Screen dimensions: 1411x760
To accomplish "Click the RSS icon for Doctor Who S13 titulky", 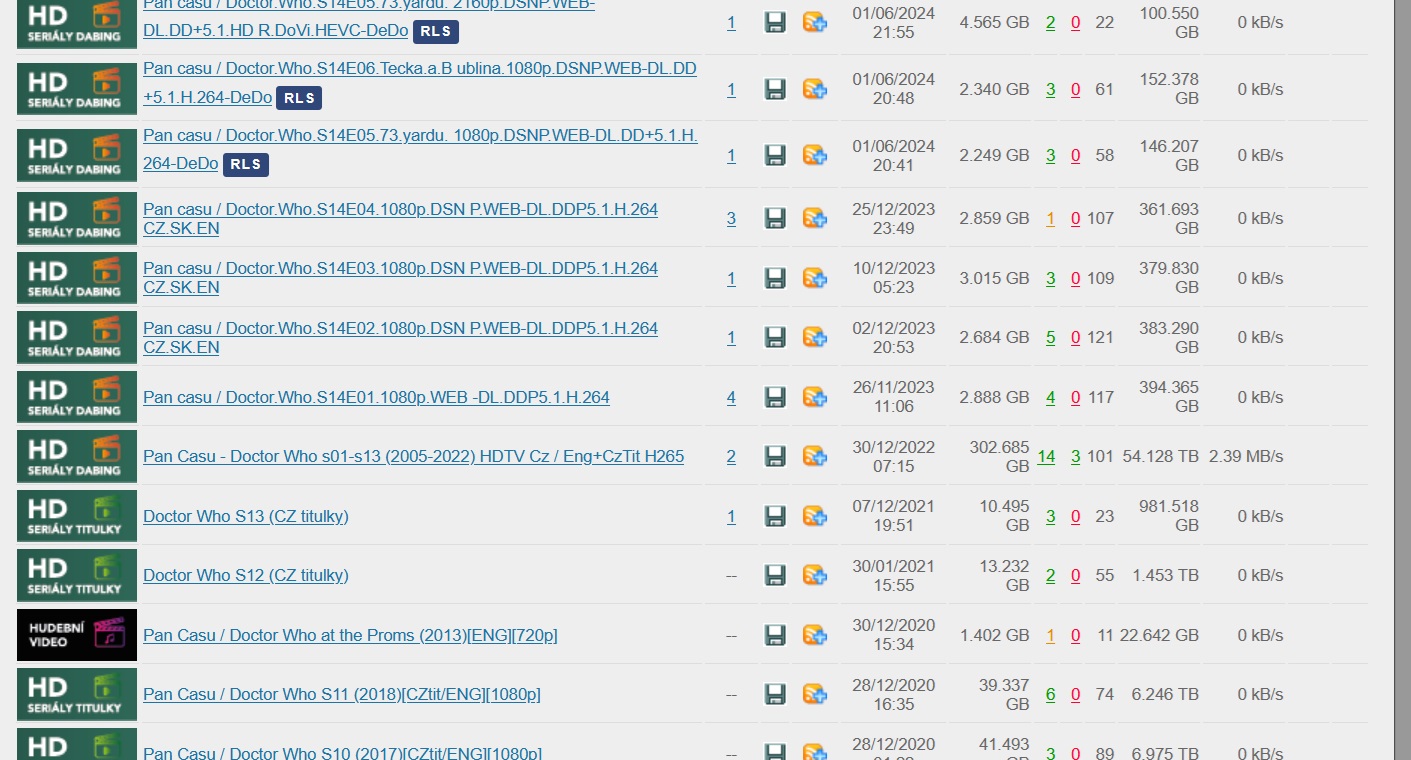I will click(x=815, y=516).
